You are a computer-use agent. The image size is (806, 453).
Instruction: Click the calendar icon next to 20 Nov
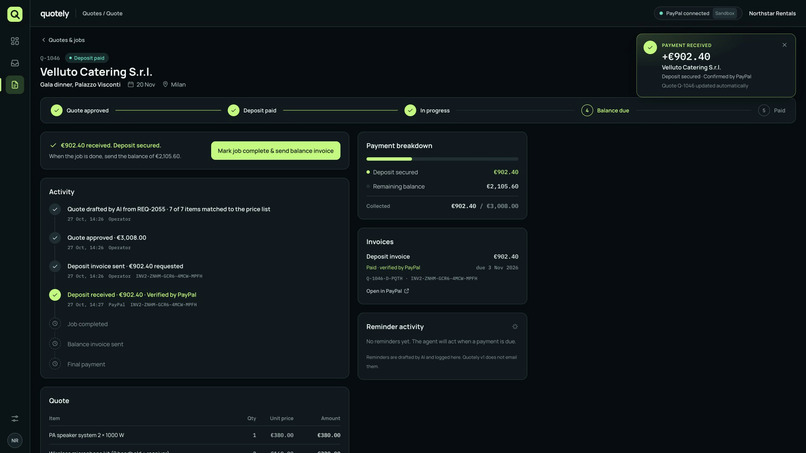click(x=131, y=85)
